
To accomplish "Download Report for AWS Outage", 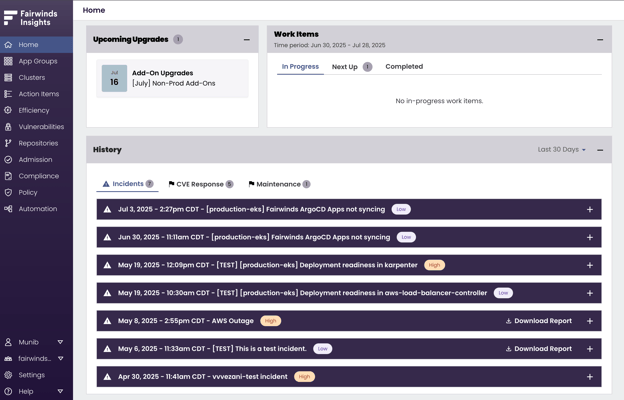I will click(539, 321).
